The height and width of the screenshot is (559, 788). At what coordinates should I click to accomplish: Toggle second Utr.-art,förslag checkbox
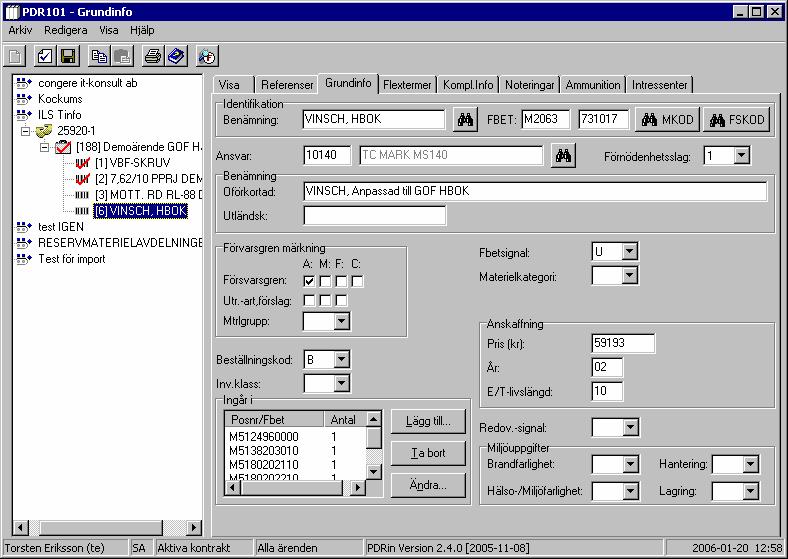325,301
